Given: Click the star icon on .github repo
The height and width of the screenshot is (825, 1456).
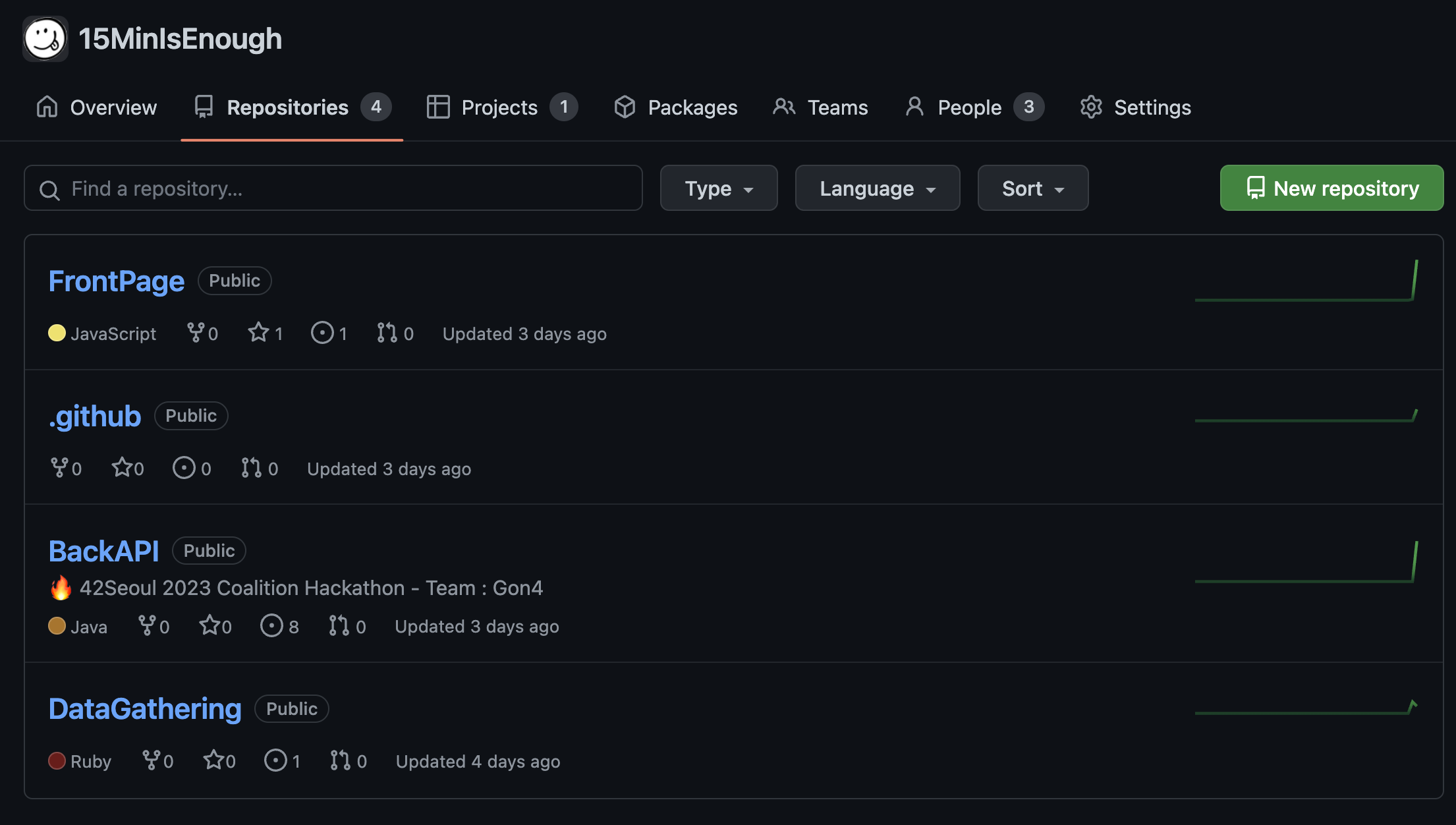Looking at the screenshot, I should point(122,468).
